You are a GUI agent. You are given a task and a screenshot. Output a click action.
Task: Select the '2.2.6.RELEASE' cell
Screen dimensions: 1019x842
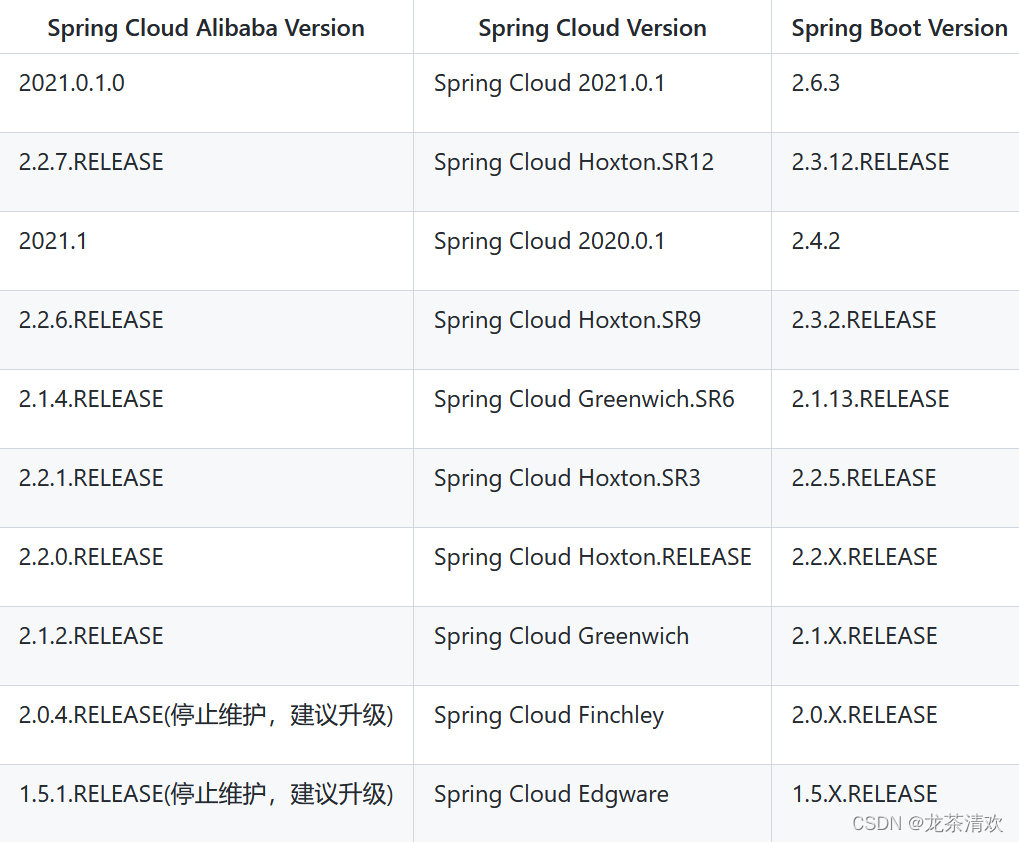tap(206, 330)
